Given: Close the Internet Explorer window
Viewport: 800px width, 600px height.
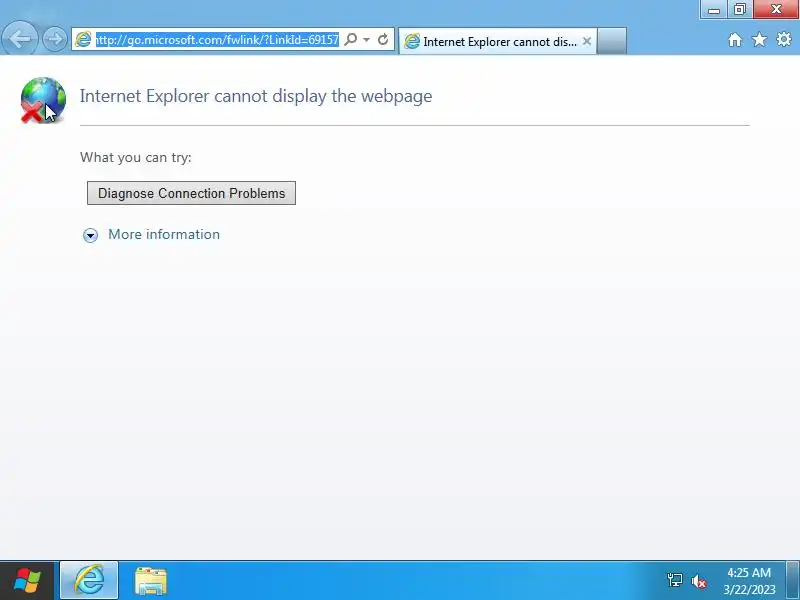Looking at the screenshot, I should tap(776, 9).
